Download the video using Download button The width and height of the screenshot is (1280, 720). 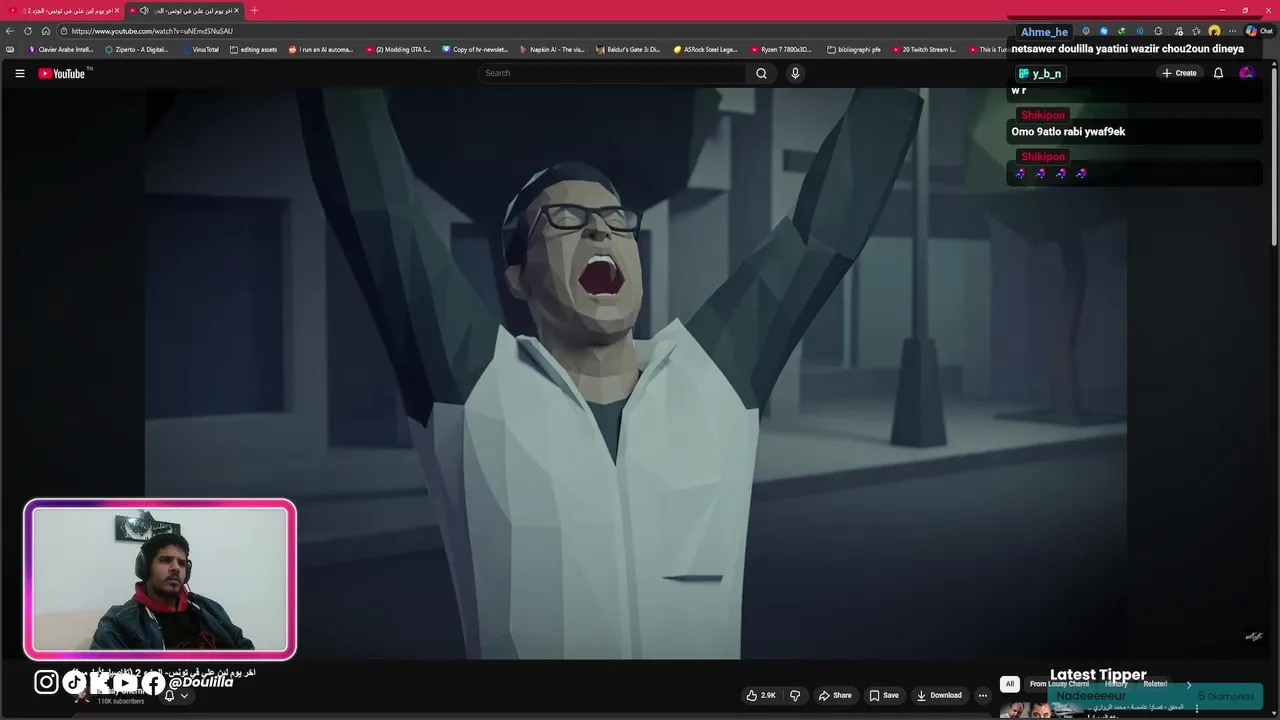939,695
